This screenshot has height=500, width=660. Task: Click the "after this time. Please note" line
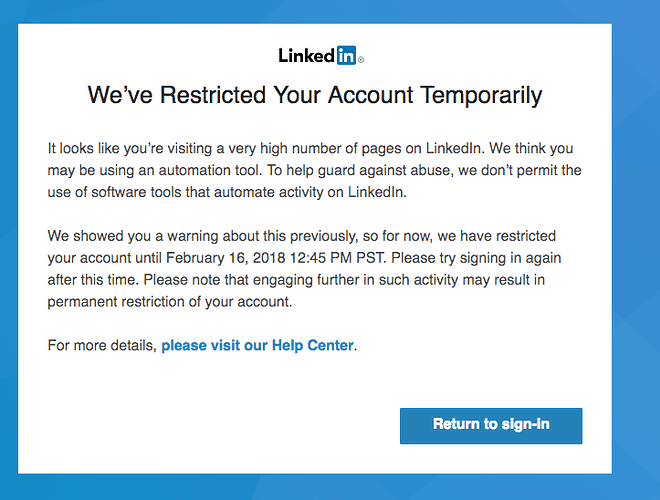[296, 279]
